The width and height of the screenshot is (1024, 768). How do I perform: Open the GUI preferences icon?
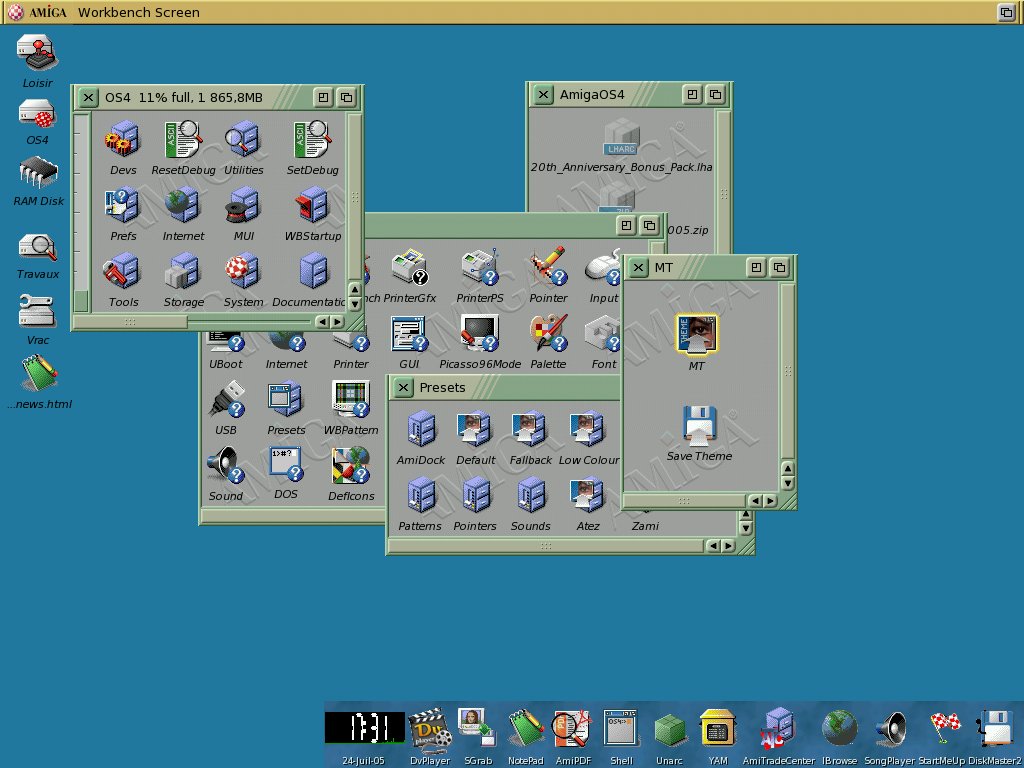[409, 334]
